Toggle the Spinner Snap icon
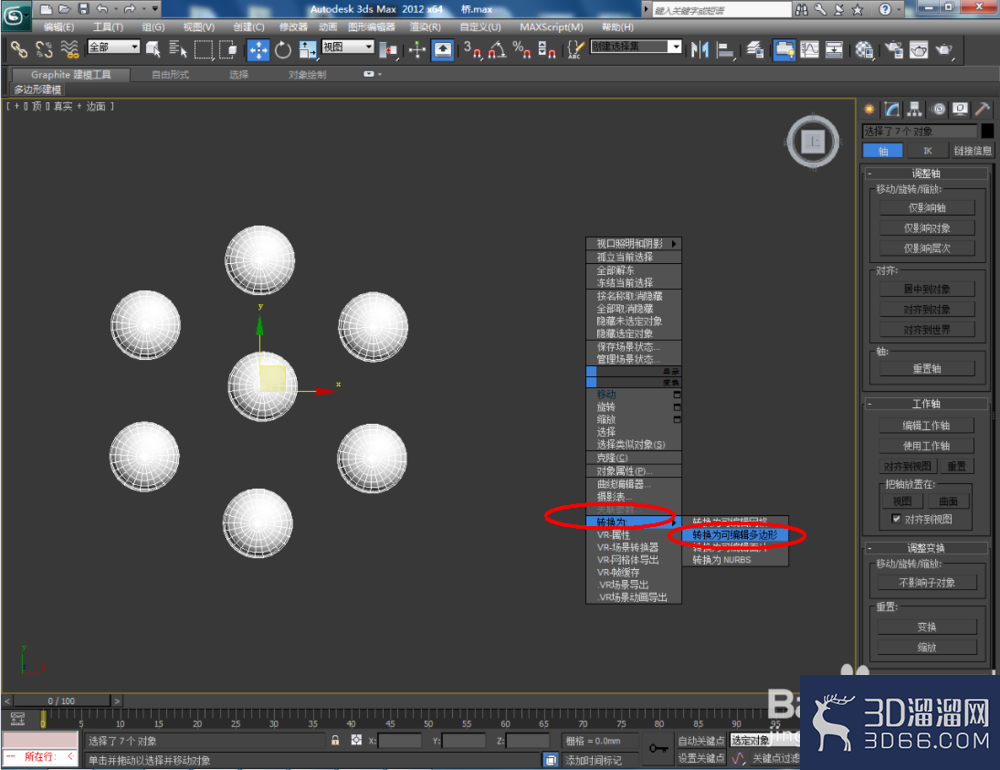The image size is (1000, 770). (547, 49)
